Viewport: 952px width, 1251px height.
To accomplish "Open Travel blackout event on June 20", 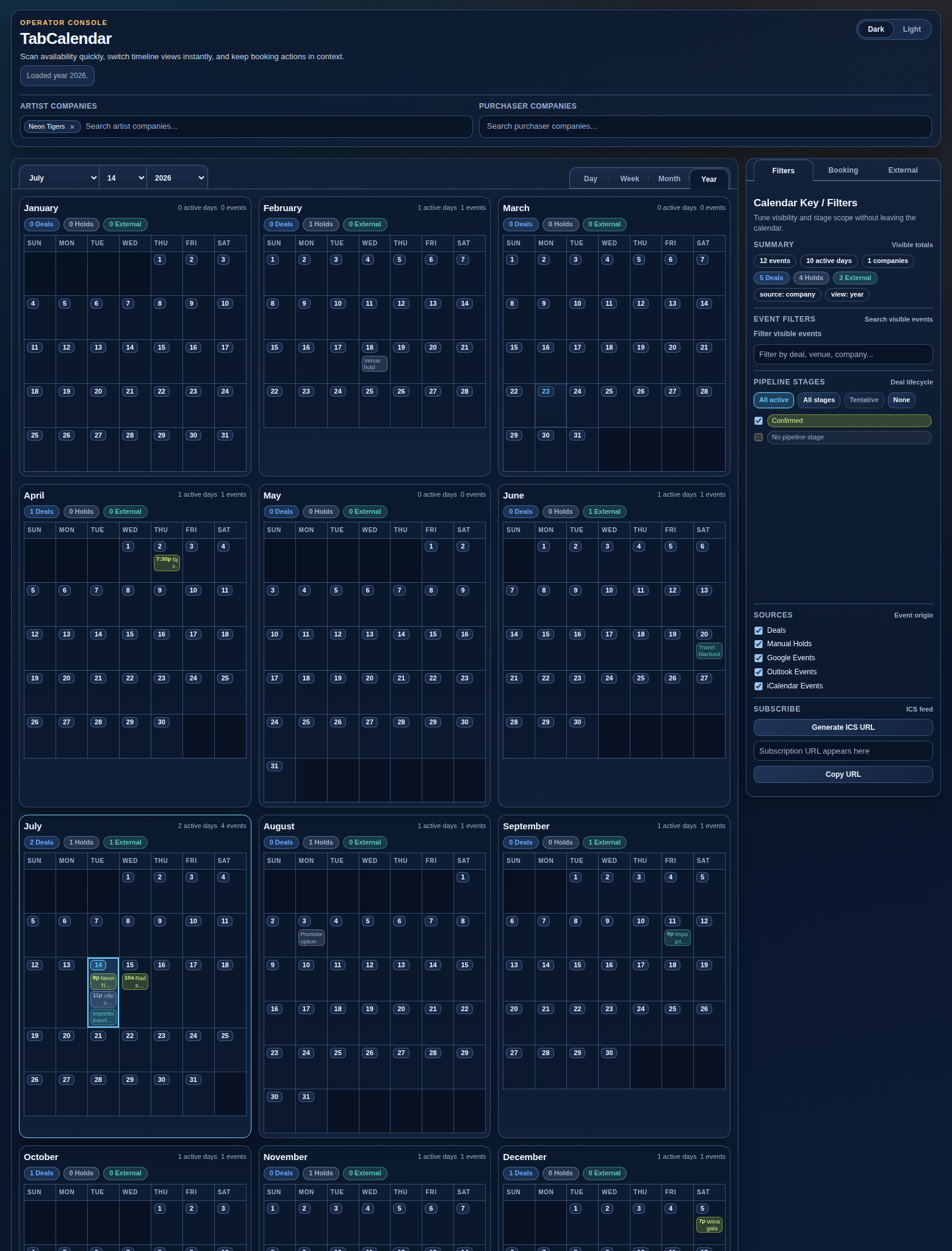I will tap(709, 651).
